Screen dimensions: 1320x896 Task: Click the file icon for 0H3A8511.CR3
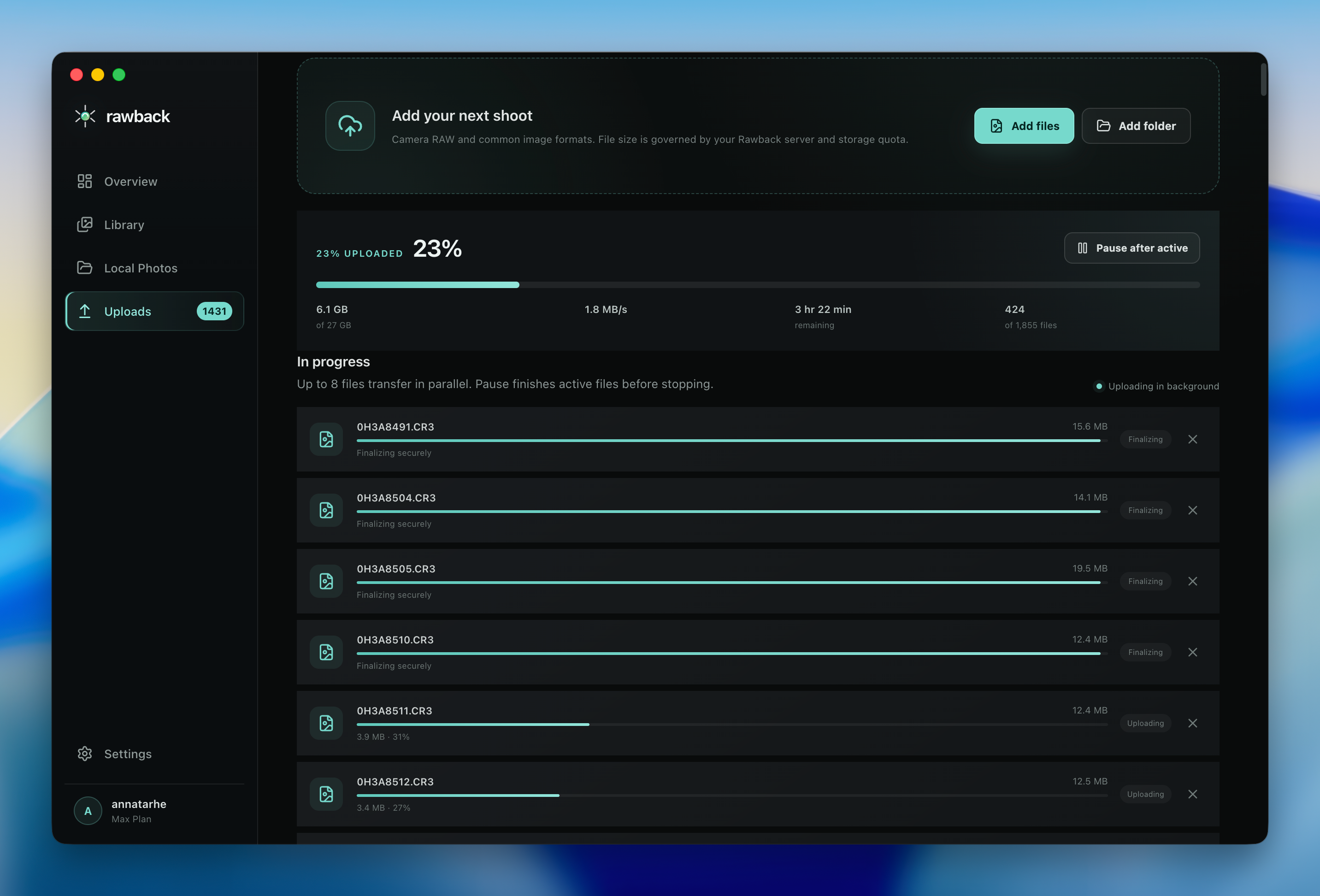click(326, 723)
